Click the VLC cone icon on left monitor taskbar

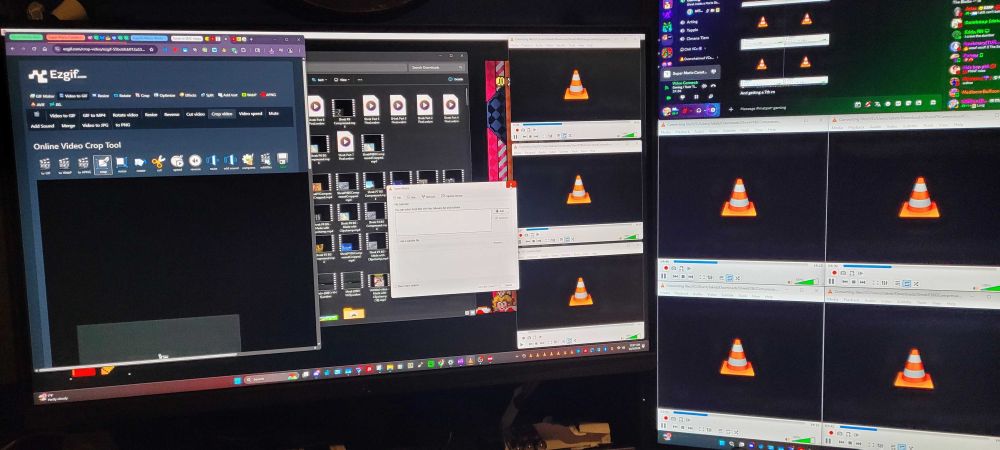point(471,361)
